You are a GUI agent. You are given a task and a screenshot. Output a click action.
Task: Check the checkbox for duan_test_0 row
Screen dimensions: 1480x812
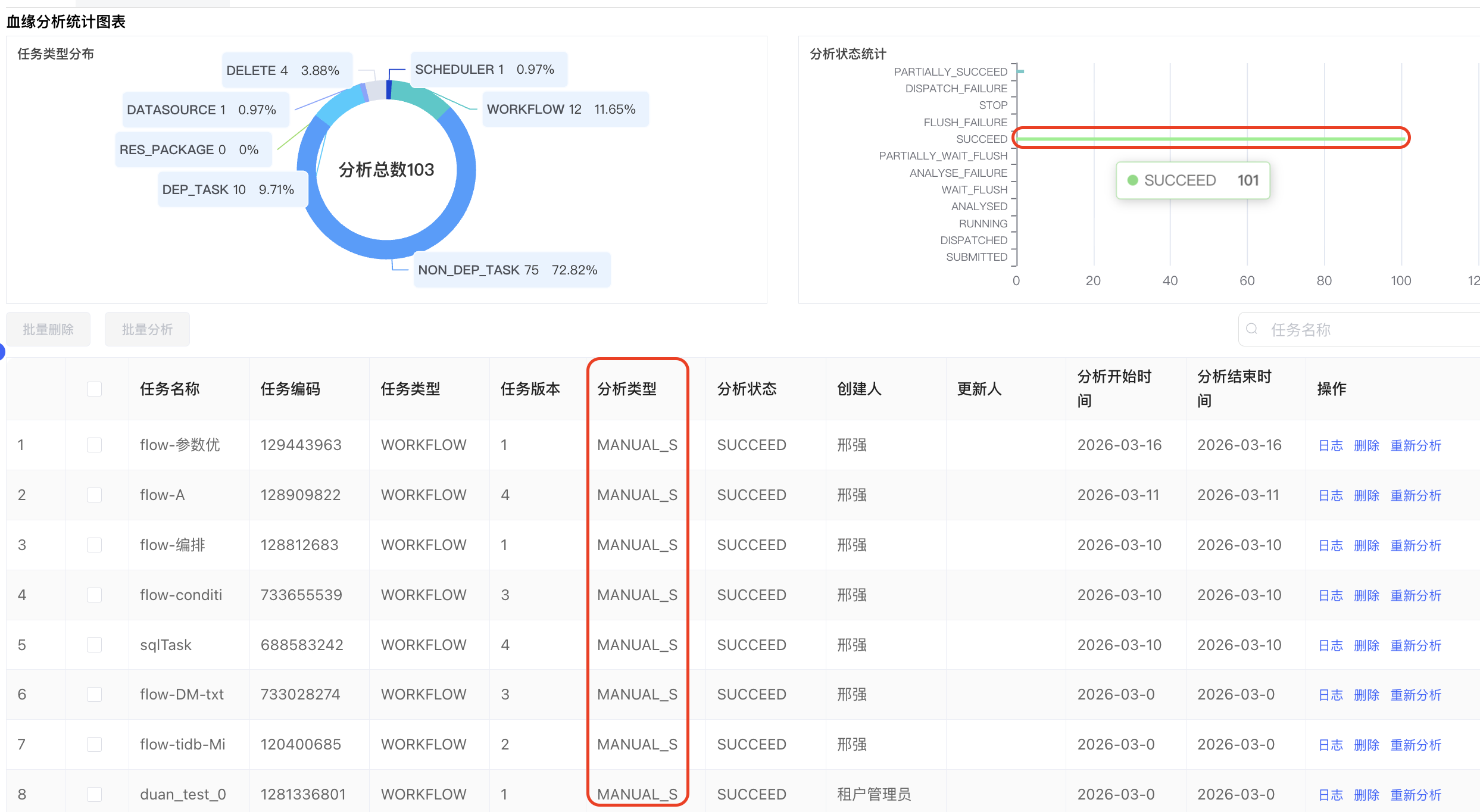[94, 794]
